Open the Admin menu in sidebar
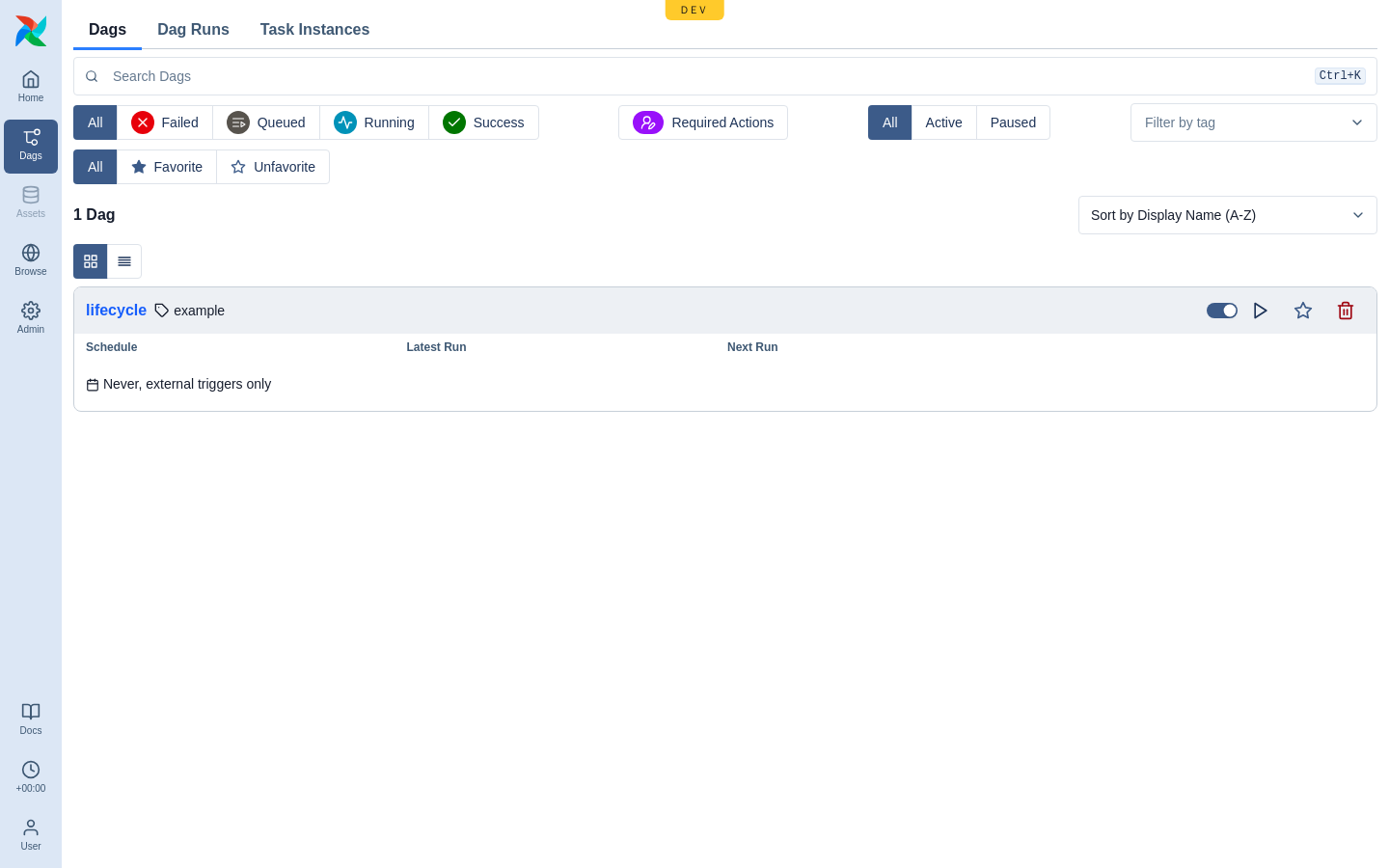 point(31,318)
